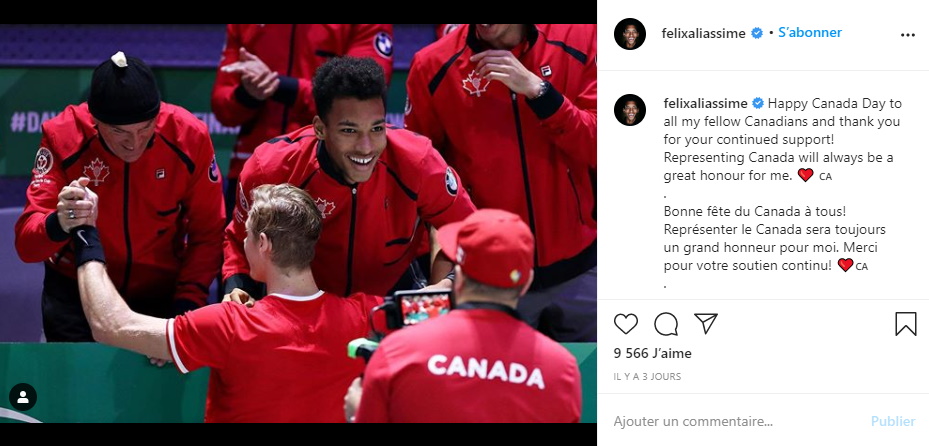This screenshot has height=446, width=929.
Task: Like the post with the heart icon
Action: (x=626, y=324)
